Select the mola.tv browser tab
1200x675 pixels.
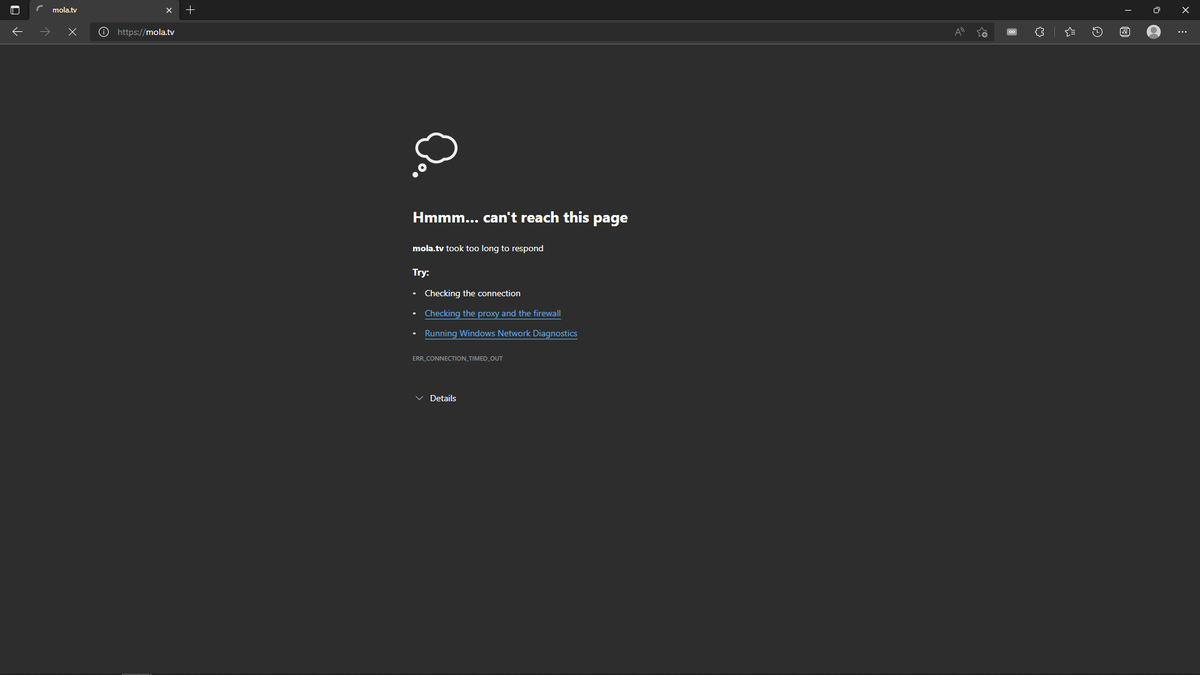pyautogui.click(x=103, y=10)
